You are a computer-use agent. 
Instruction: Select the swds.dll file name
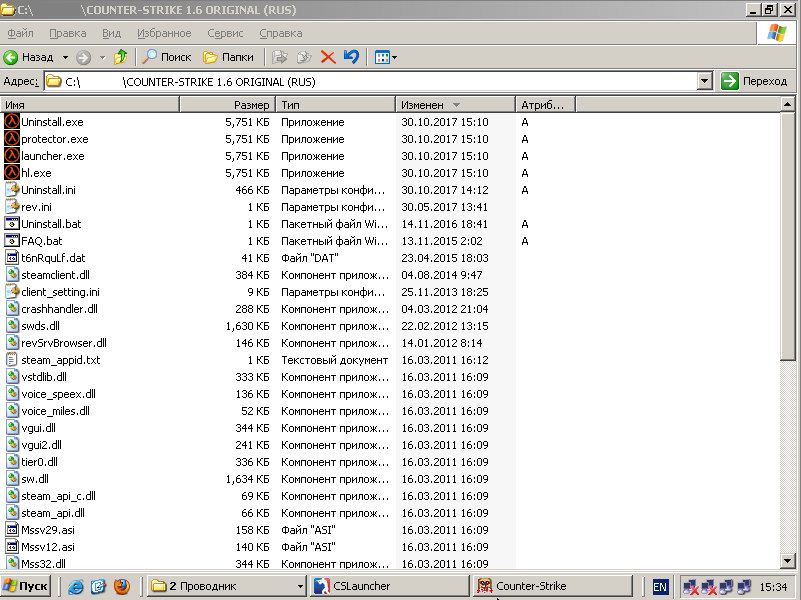coord(40,326)
